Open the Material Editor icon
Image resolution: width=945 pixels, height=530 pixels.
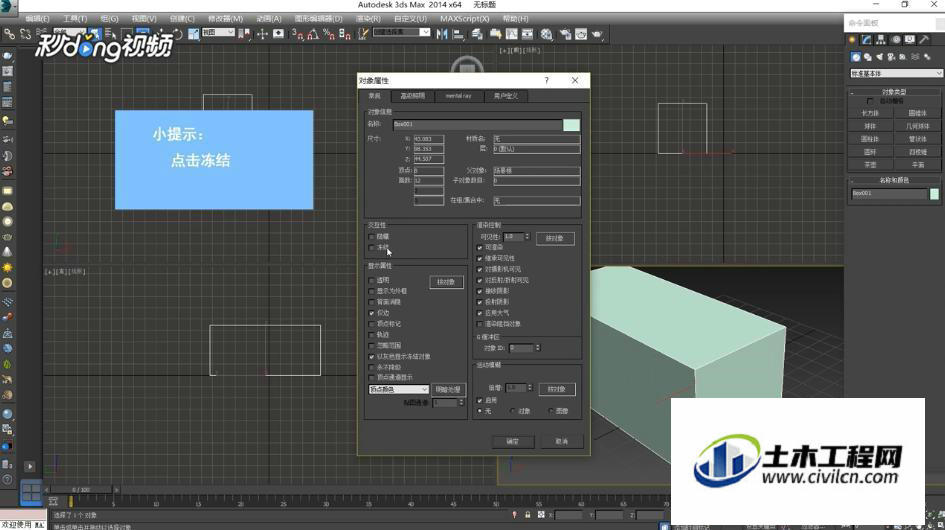coord(547,34)
